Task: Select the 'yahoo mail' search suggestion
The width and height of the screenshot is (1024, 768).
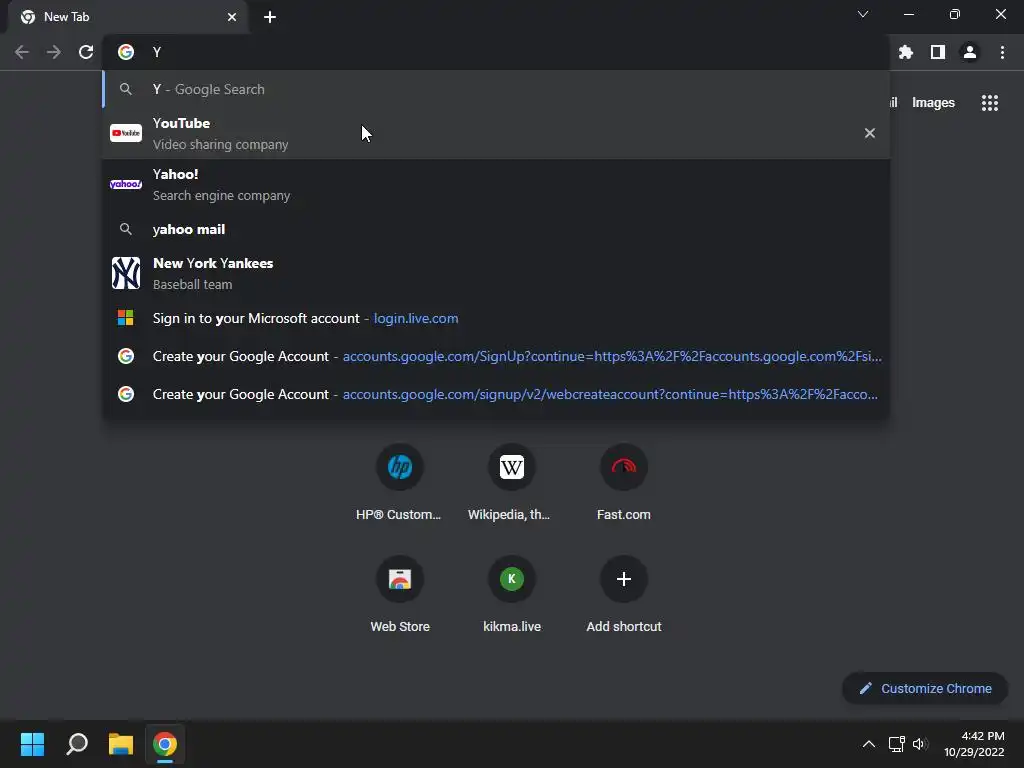Action: 496,229
